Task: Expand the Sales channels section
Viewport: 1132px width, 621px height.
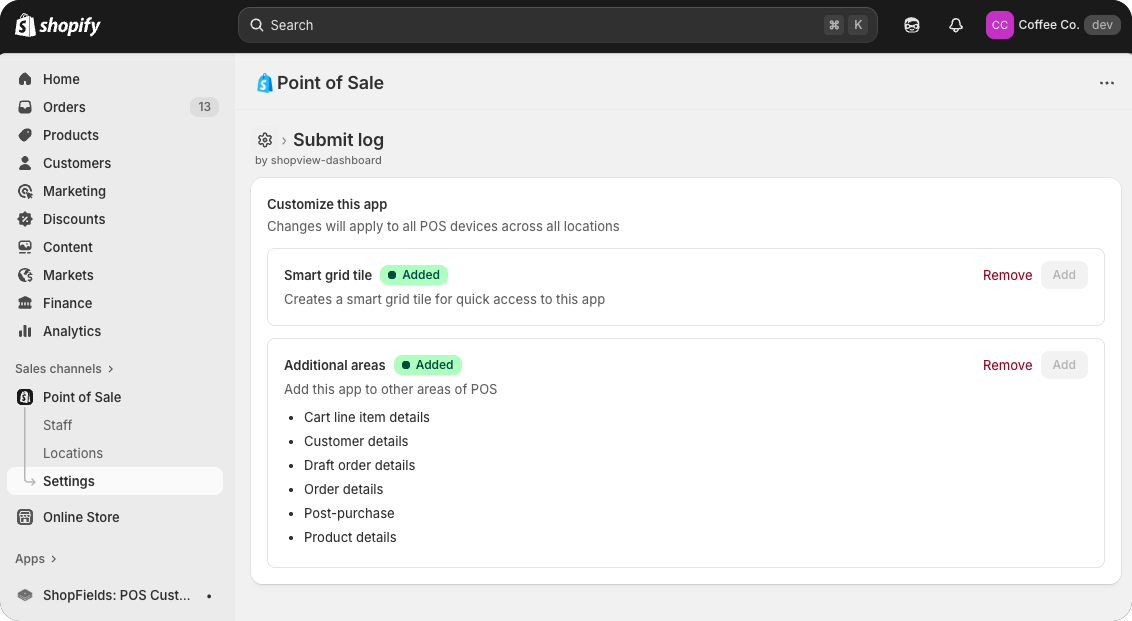Action: [x=64, y=368]
